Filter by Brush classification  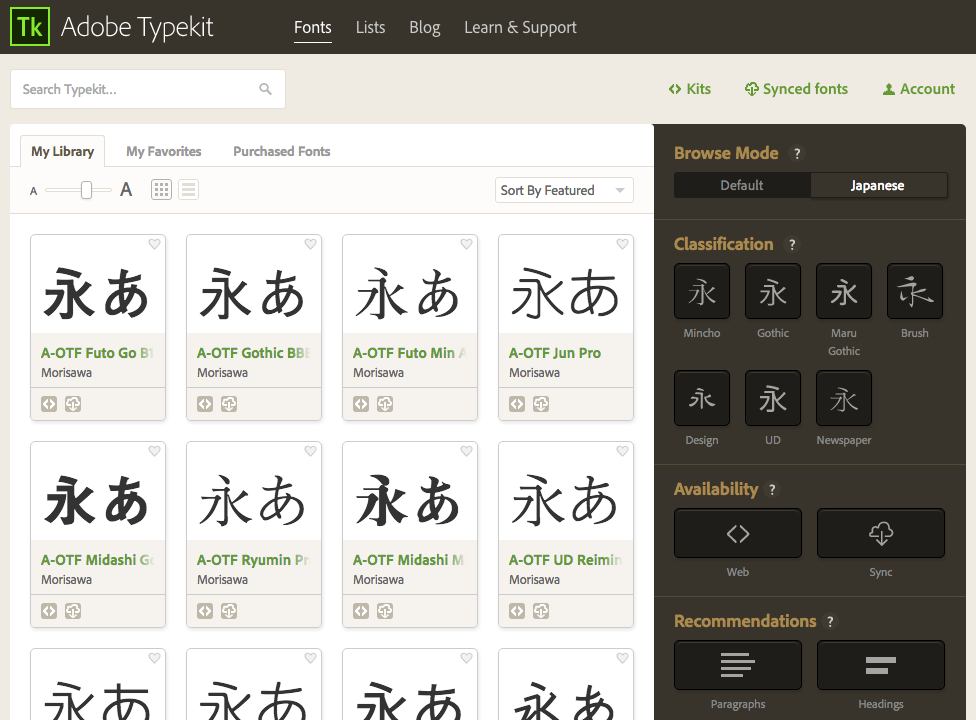coord(914,291)
